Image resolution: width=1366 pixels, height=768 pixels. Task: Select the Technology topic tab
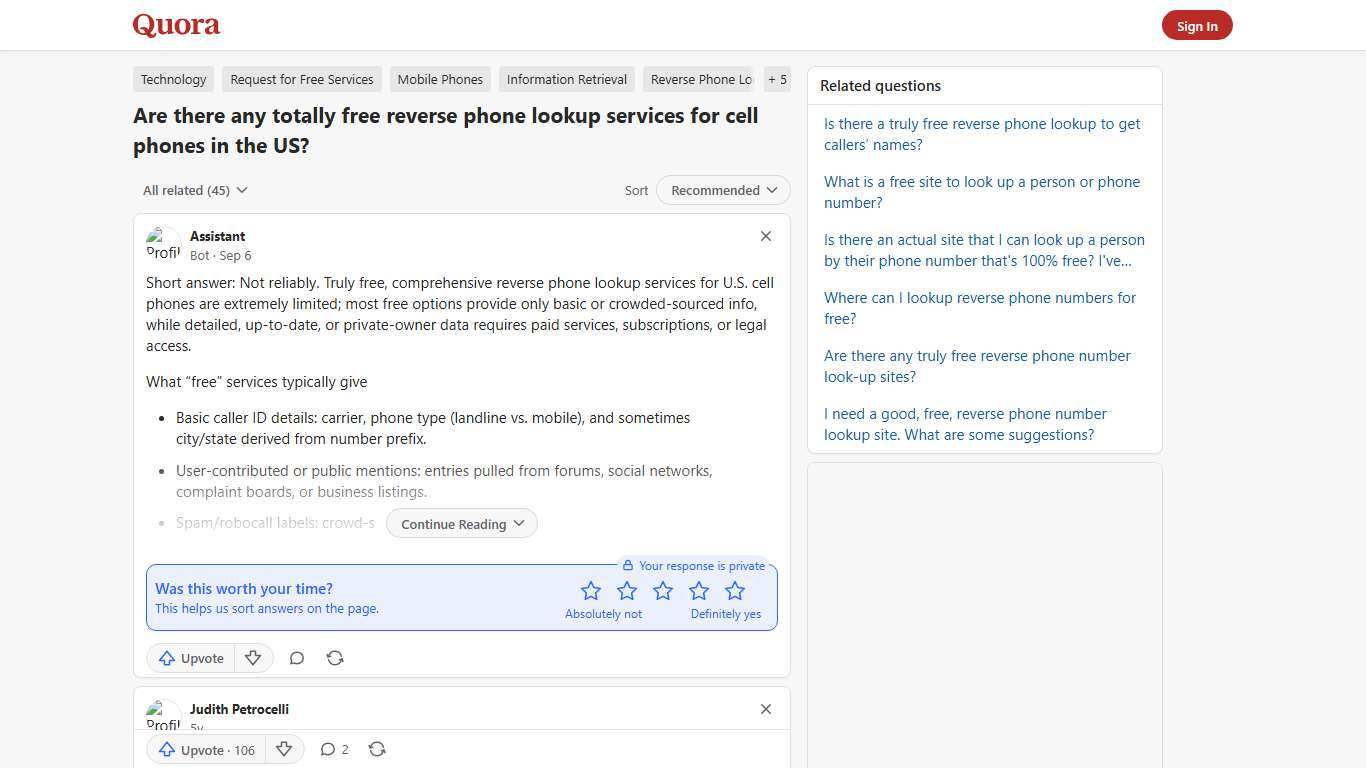point(173,79)
